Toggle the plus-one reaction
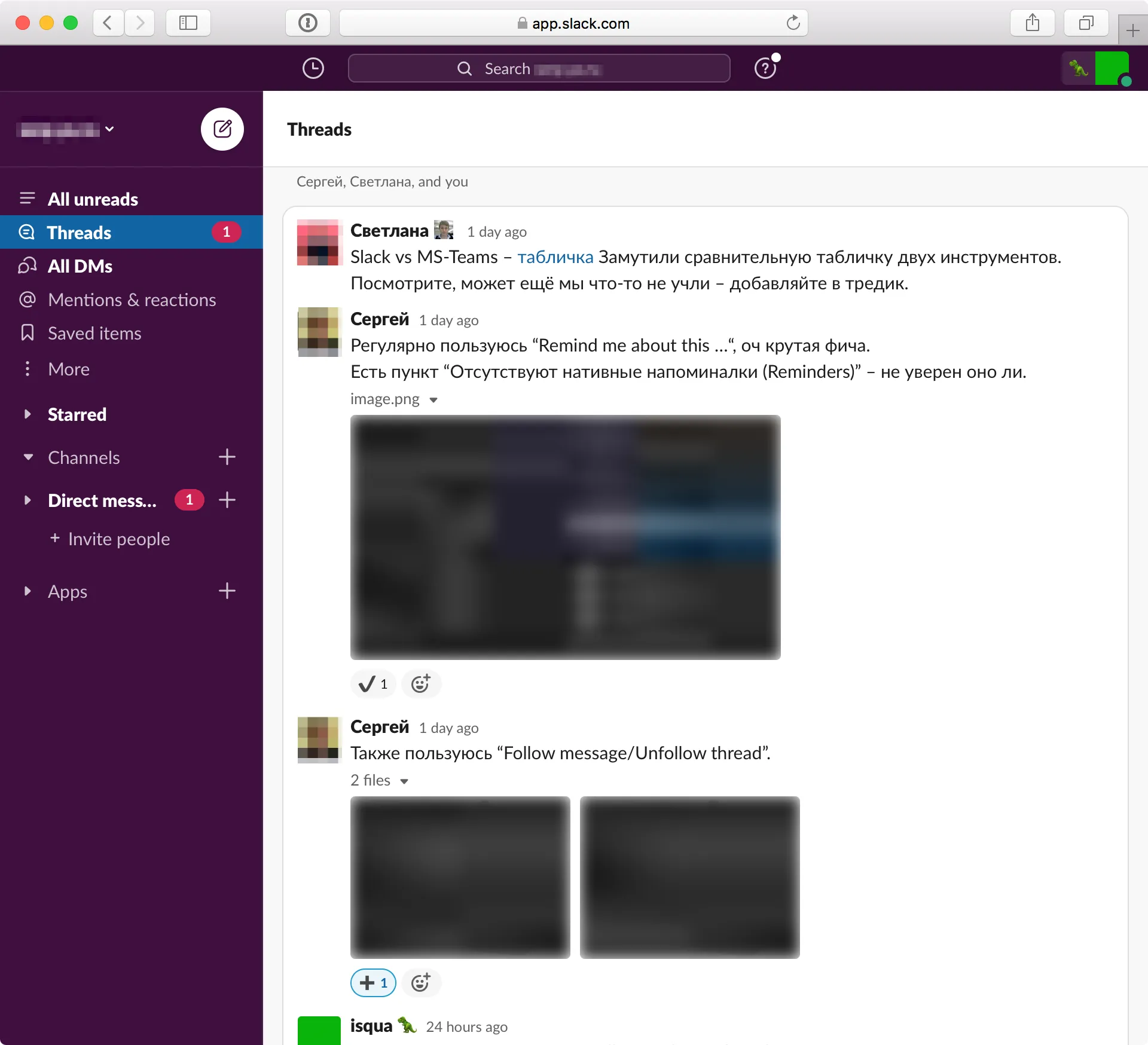The height and width of the screenshot is (1045, 1148). click(373, 982)
